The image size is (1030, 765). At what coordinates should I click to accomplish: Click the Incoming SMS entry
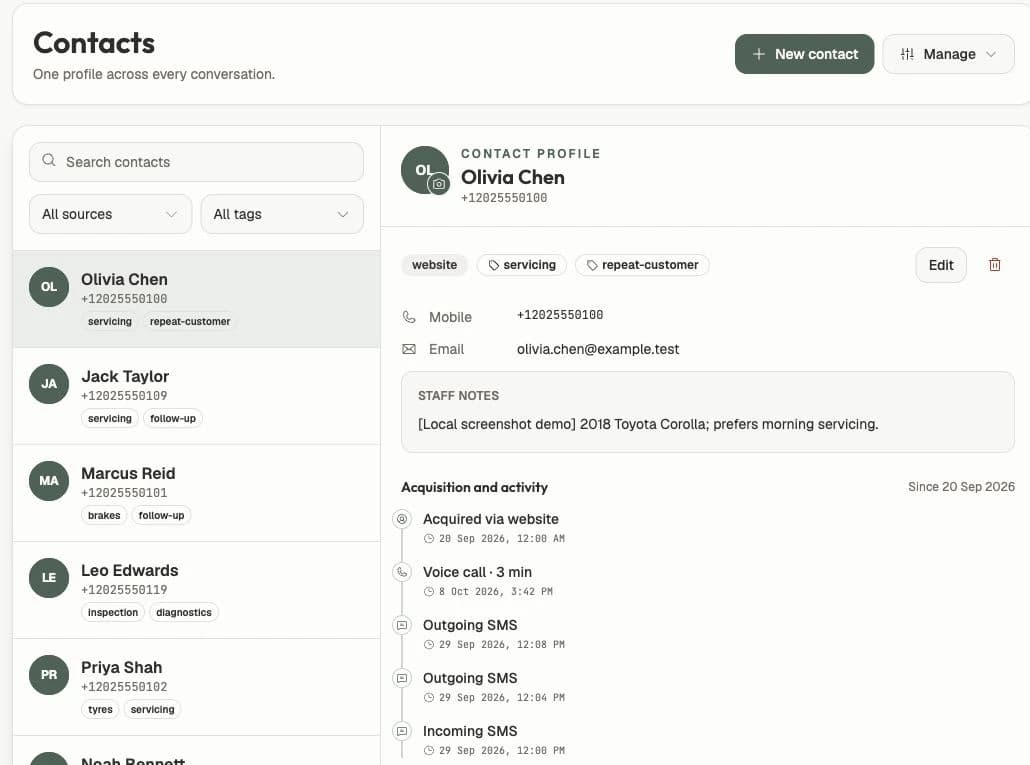470,732
